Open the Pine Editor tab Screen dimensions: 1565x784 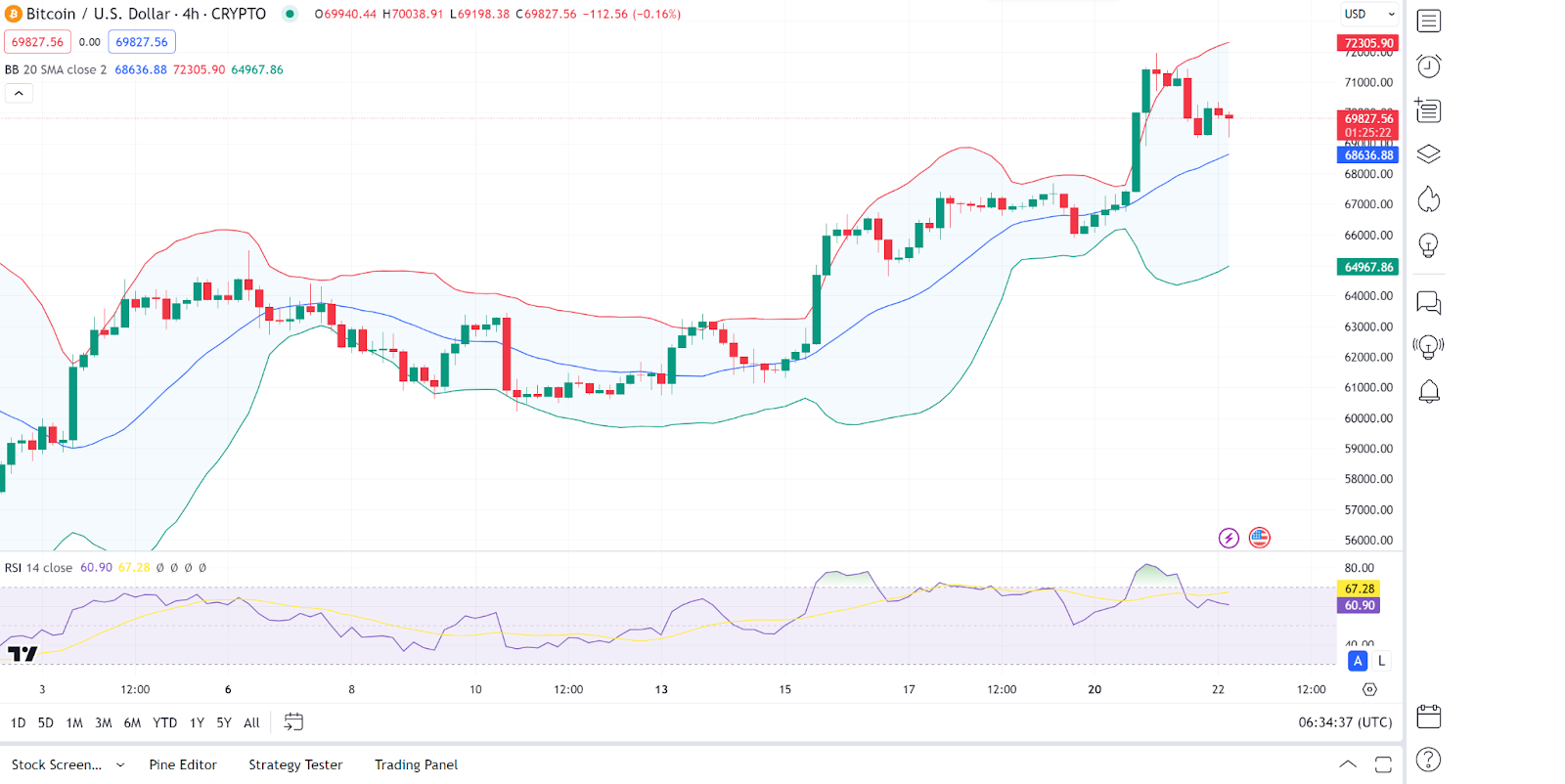(x=183, y=764)
